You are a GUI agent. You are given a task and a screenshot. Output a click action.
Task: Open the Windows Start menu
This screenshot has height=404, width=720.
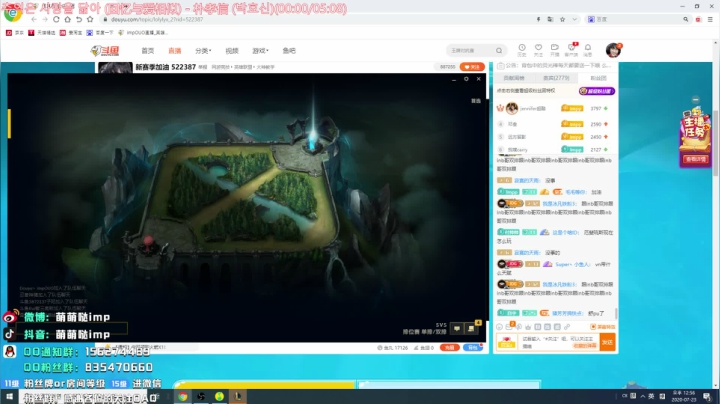pyautogui.click(x=9, y=397)
